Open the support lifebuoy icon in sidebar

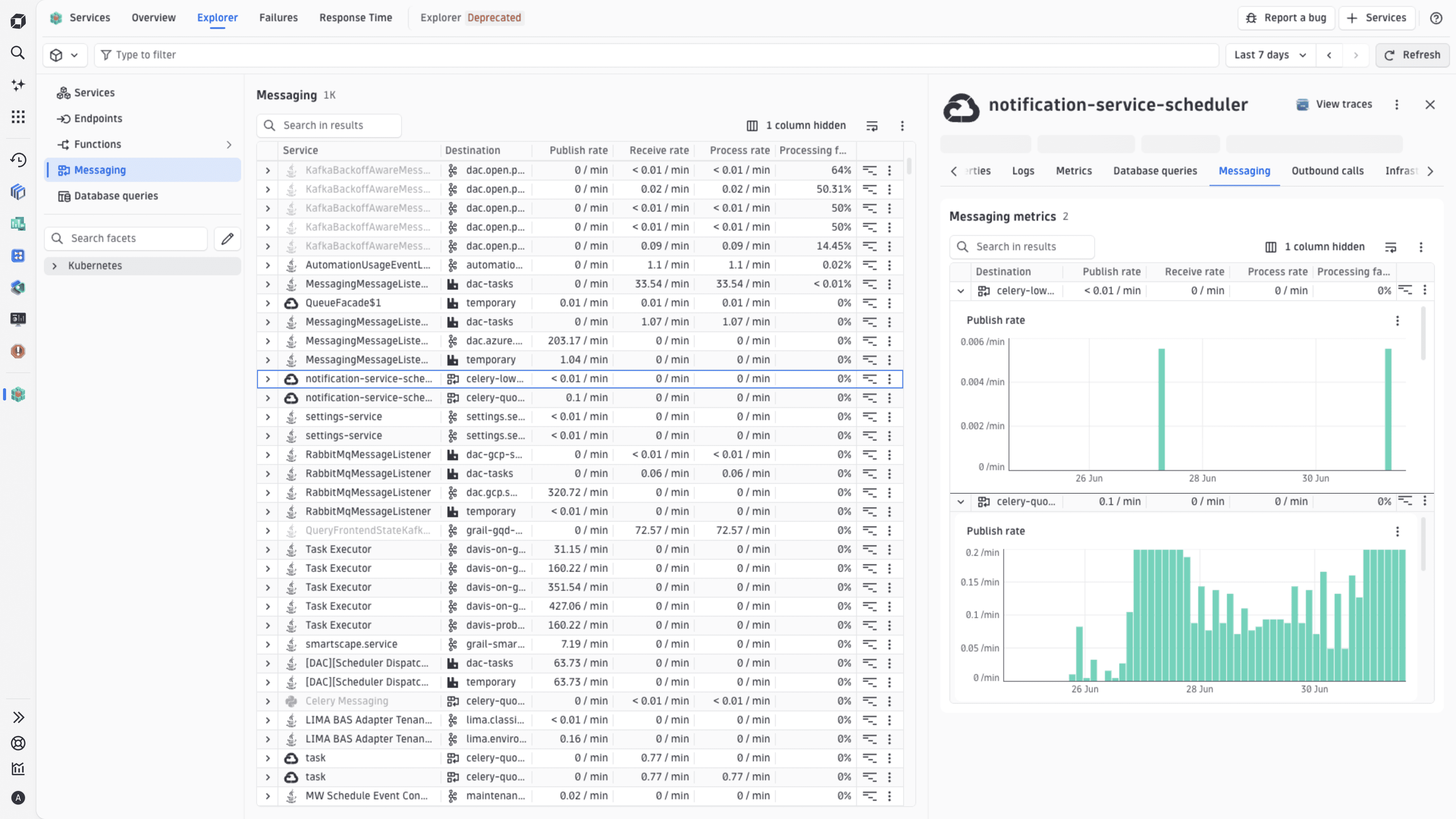tap(18, 743)
